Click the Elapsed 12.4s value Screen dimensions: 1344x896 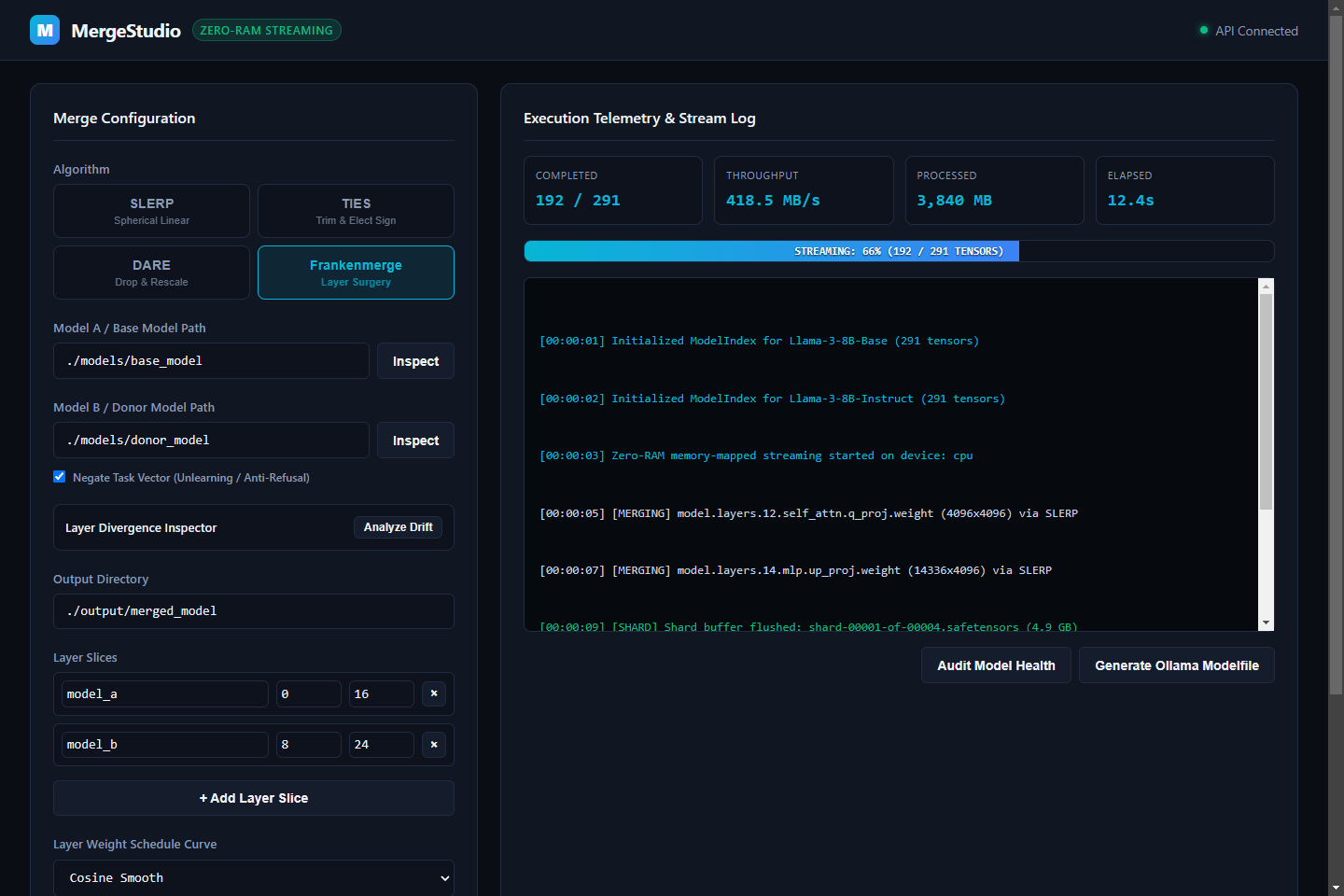[x=1130, y=200]
